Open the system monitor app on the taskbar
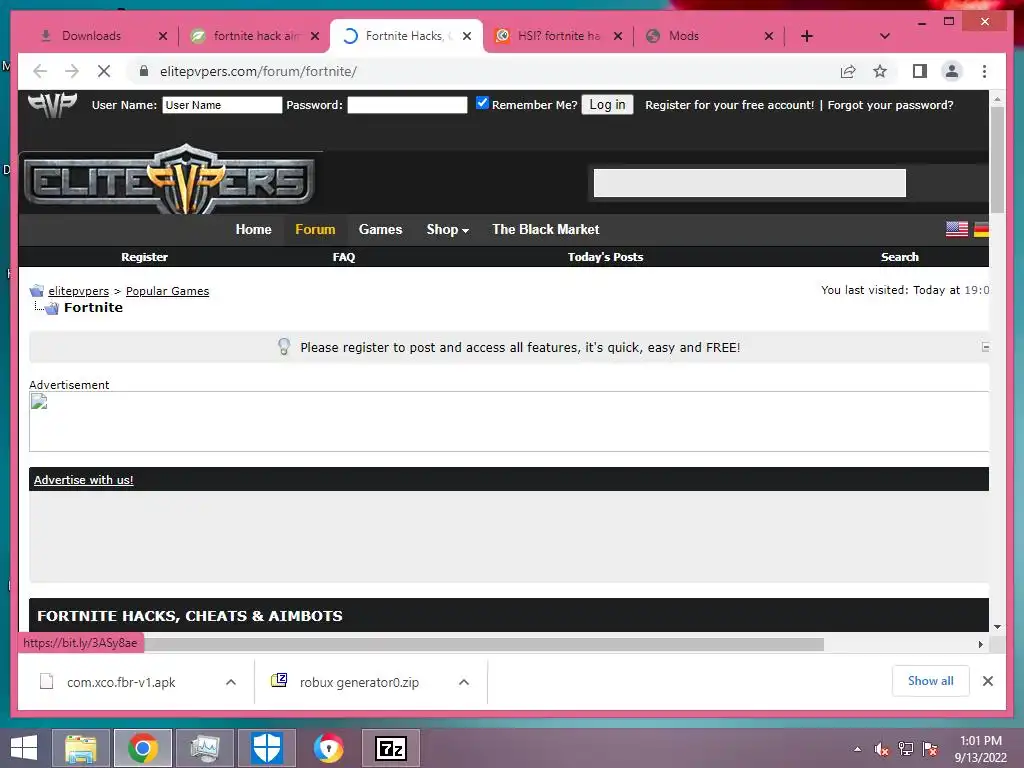The image size is (1024, 768). click(x=204, y=748)
